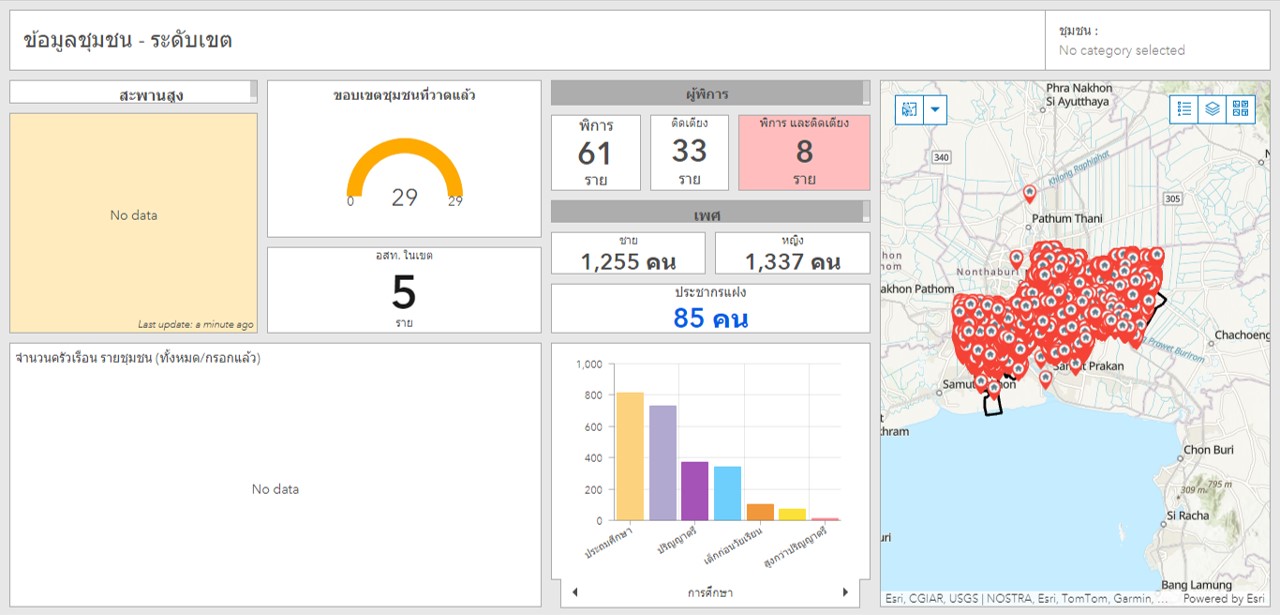The width and height of the screenshot is (1280, 615).
Task: Click the pink พิการ และติดเตียง card
Action: pos(804,152)
